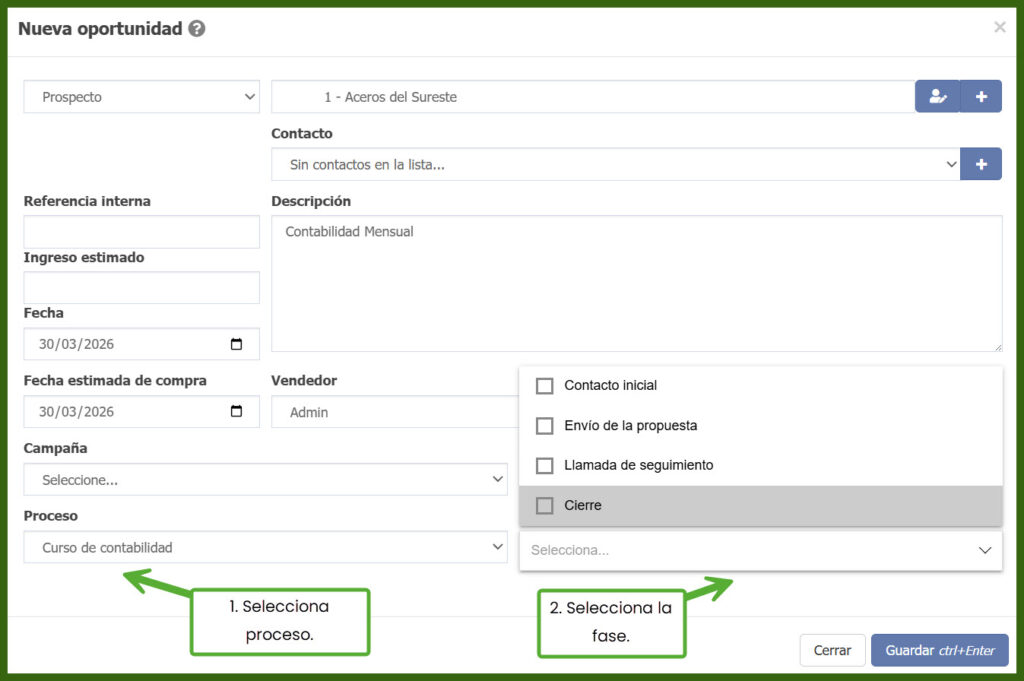This screenshot has height=681, width=1024.
Task: Click the plus button to add prospect
Action: pyautogui.click(x=981, y=97)
